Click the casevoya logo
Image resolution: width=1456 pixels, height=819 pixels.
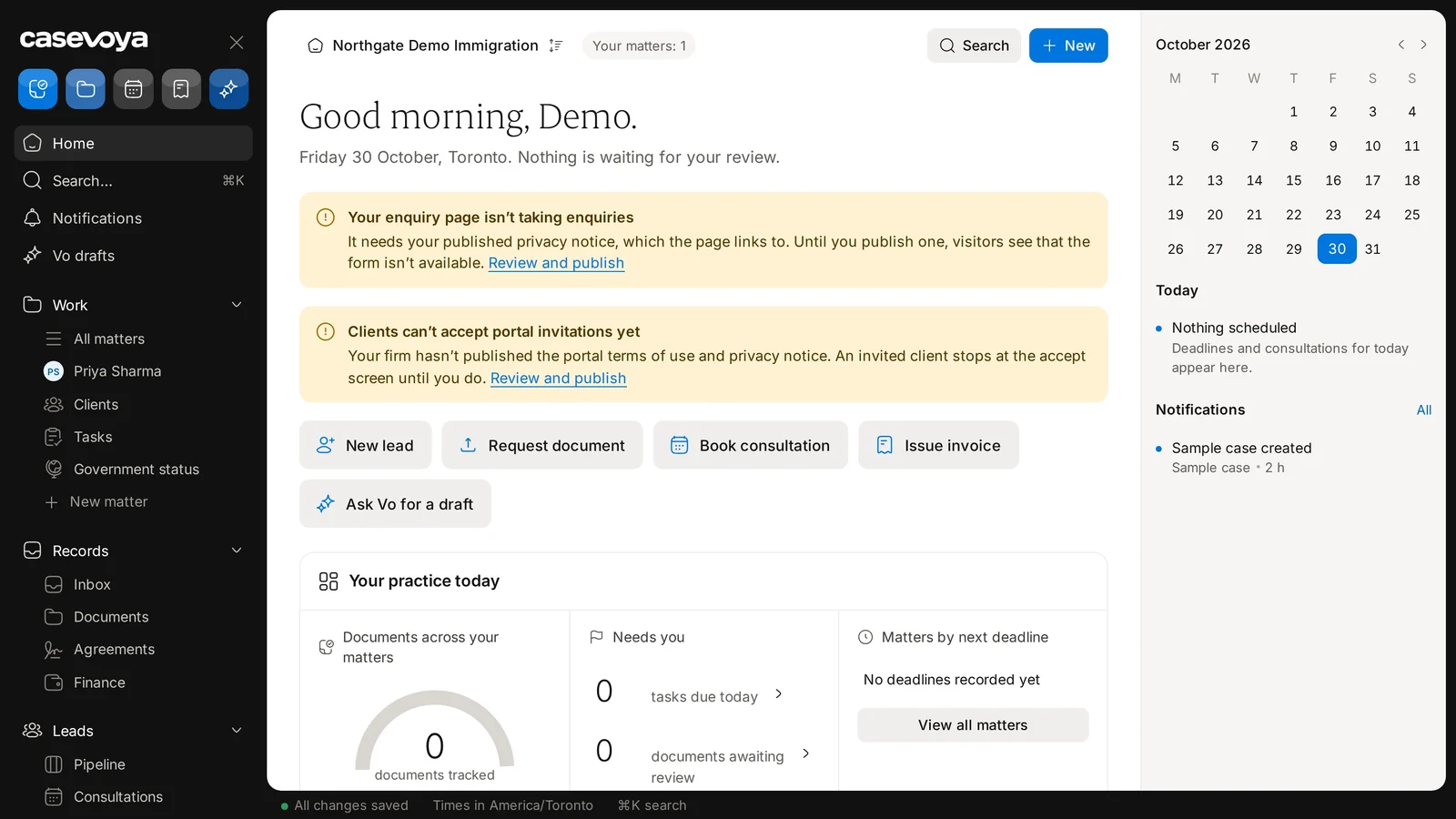point(84,40)
